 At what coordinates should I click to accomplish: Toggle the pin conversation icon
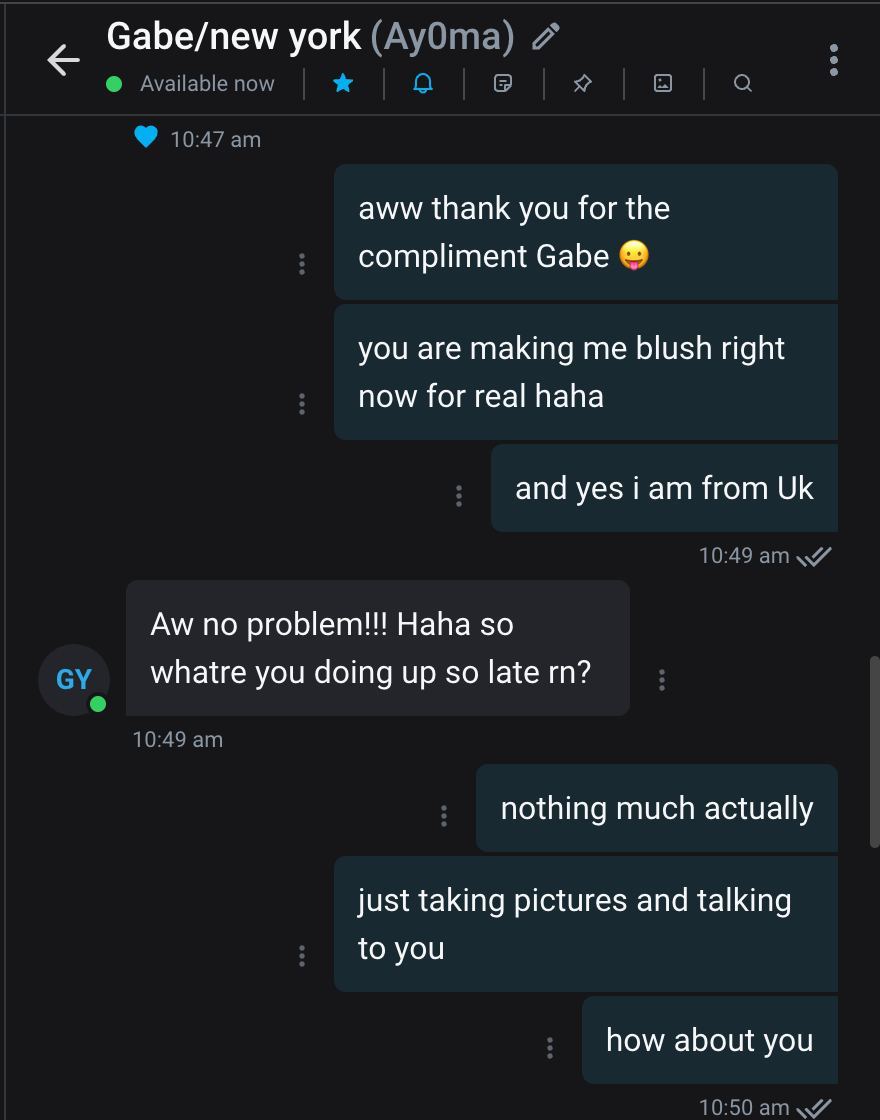point(583,84)
